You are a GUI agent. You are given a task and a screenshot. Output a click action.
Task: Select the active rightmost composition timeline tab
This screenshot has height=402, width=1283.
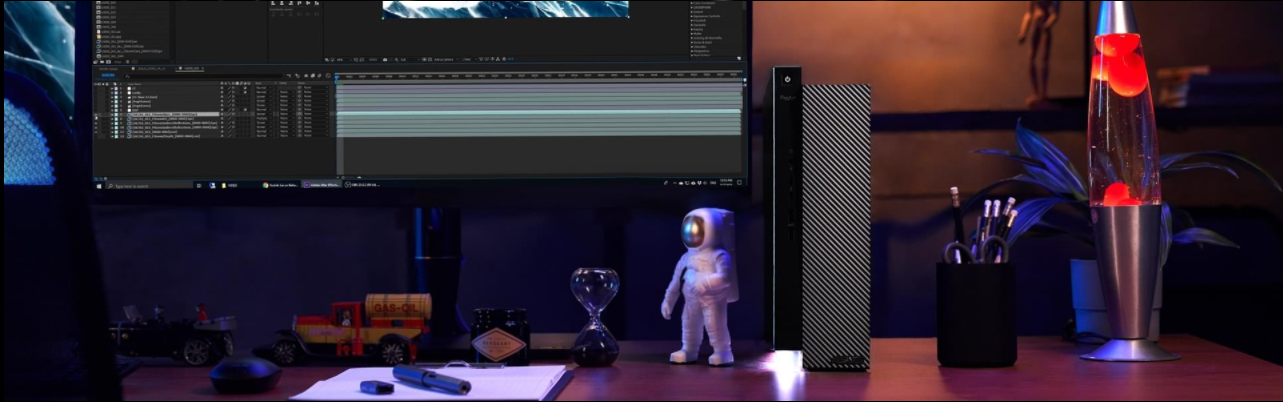191,68
